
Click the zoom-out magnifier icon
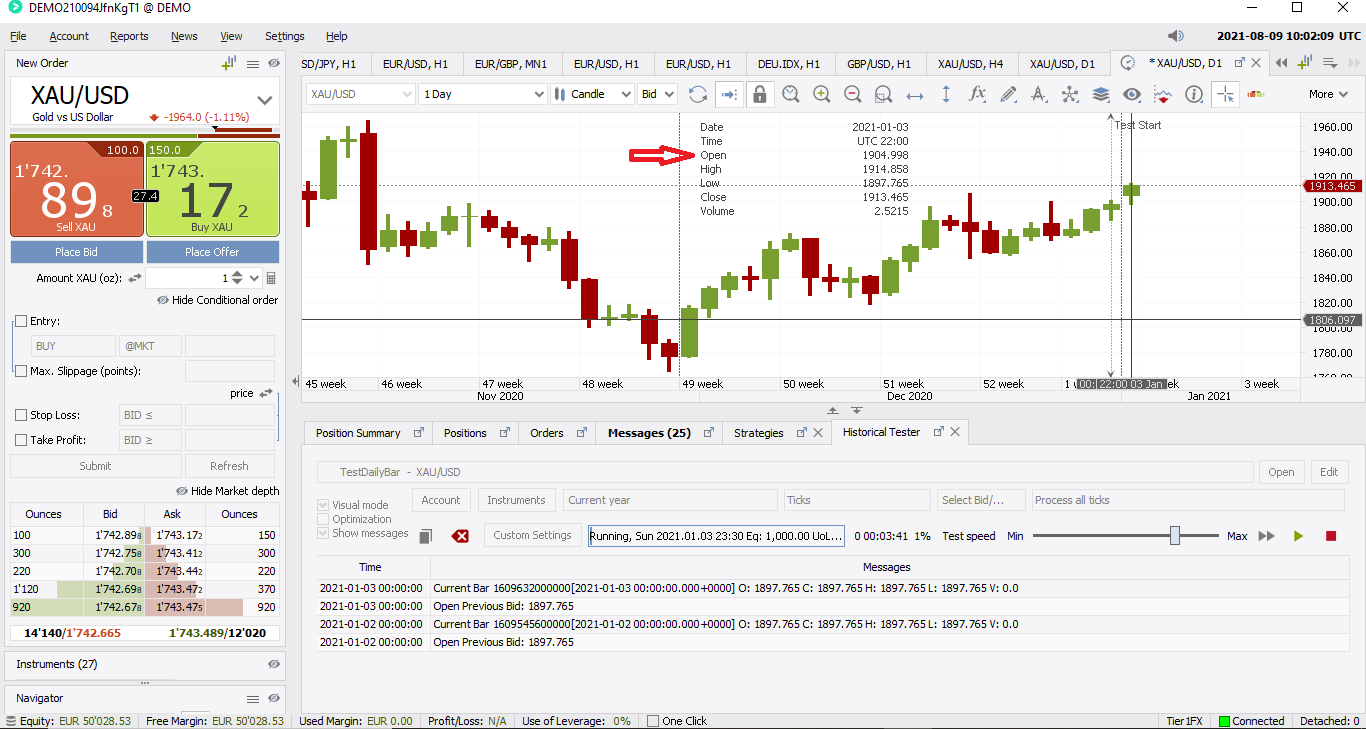(853, 94)
